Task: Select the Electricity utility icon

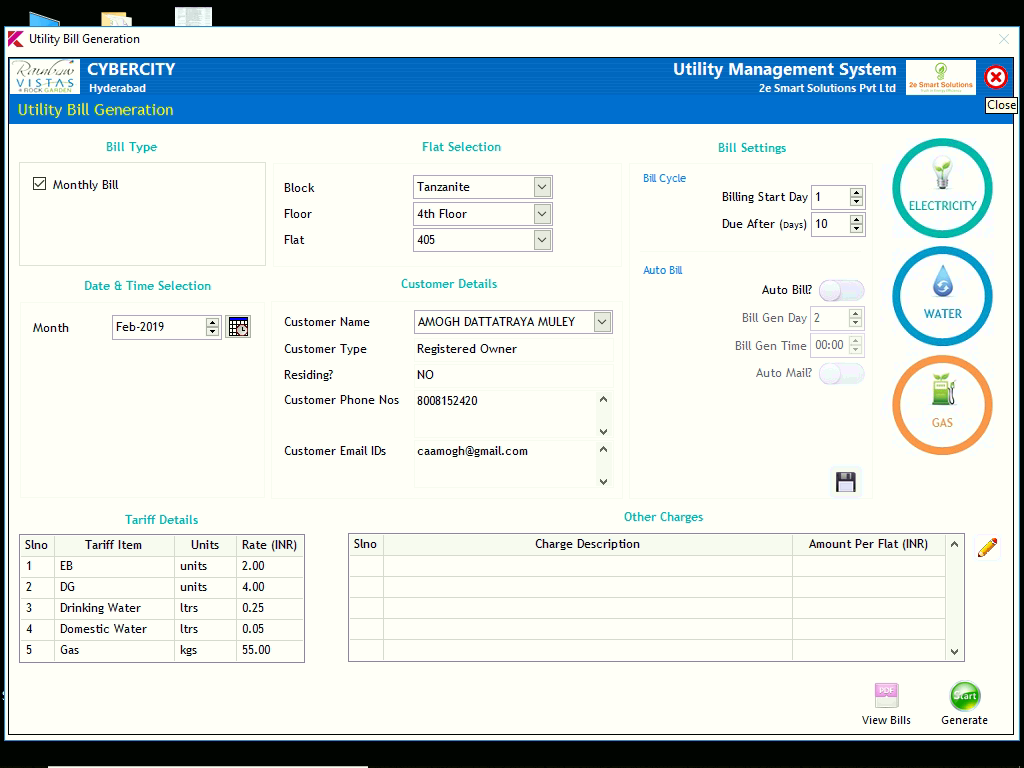Action: [942, 188]
